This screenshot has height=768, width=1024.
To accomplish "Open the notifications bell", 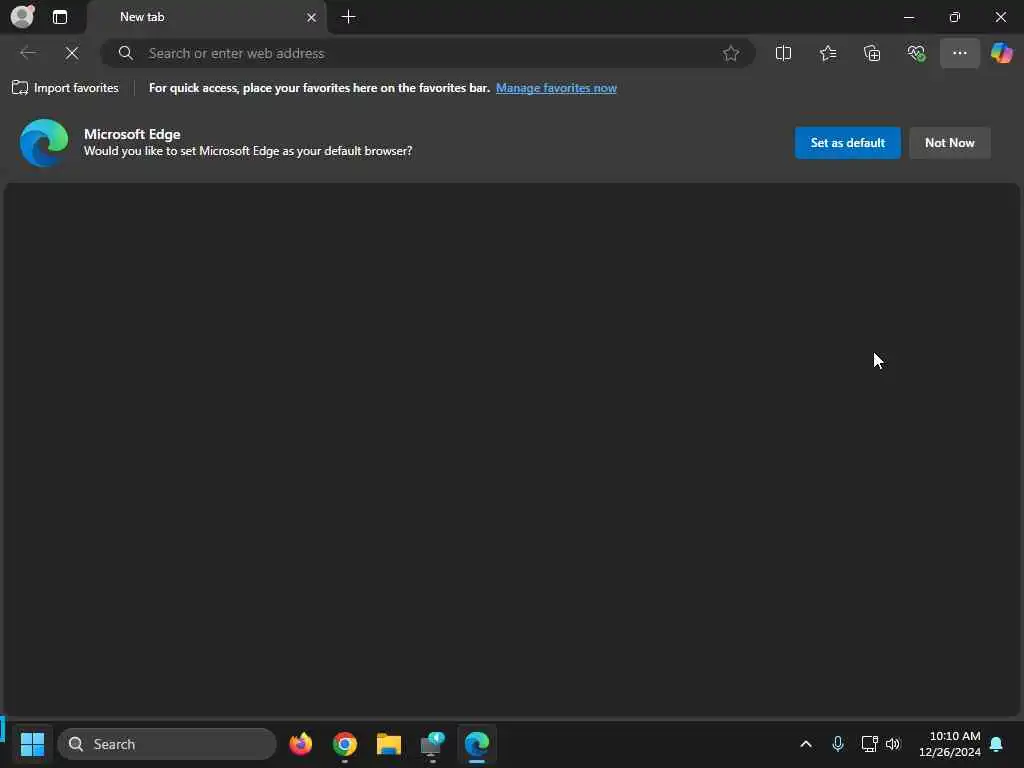I will coord(997,744).
